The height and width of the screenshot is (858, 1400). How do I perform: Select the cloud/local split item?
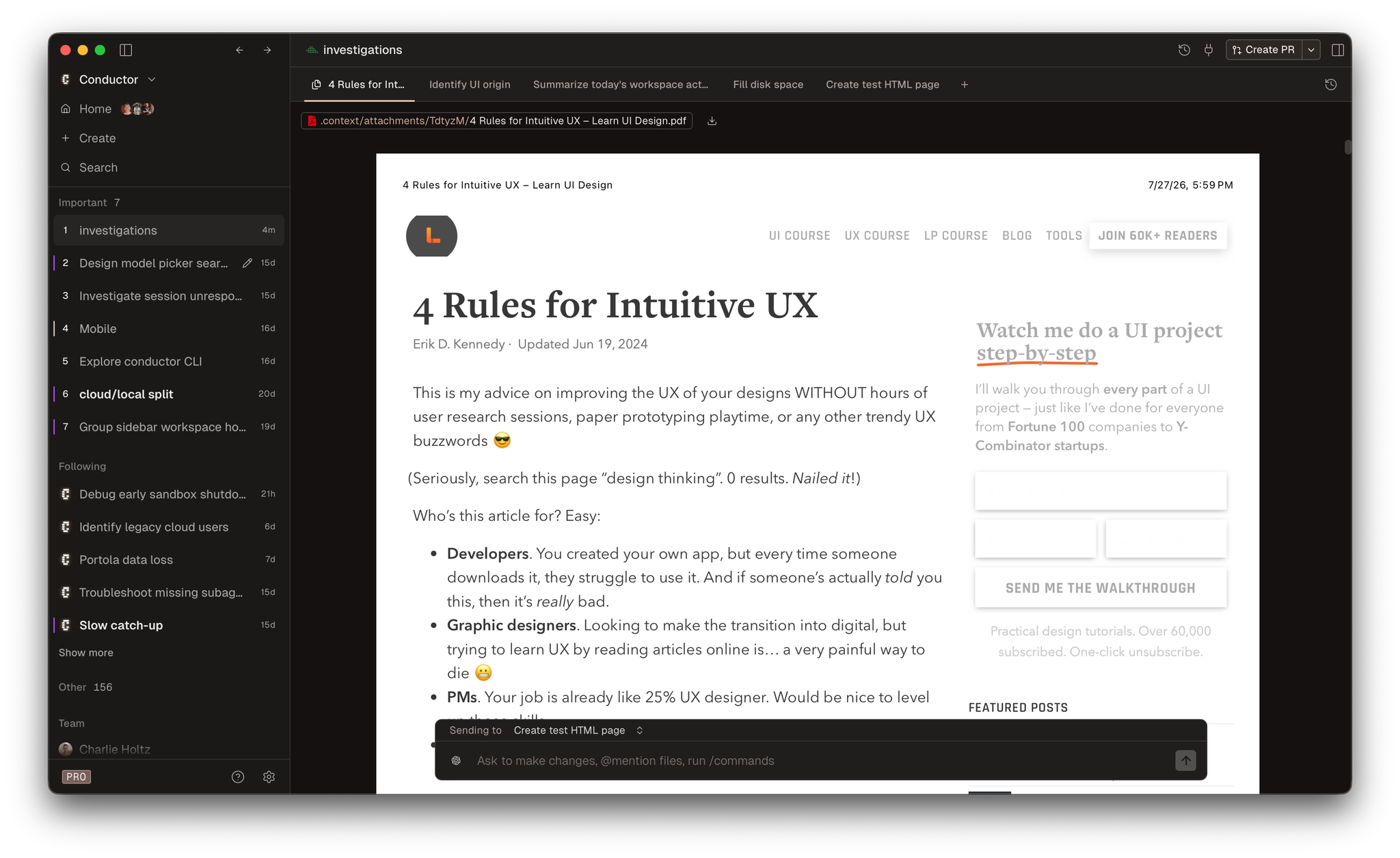pyautogui.click(x=169, y=394)
